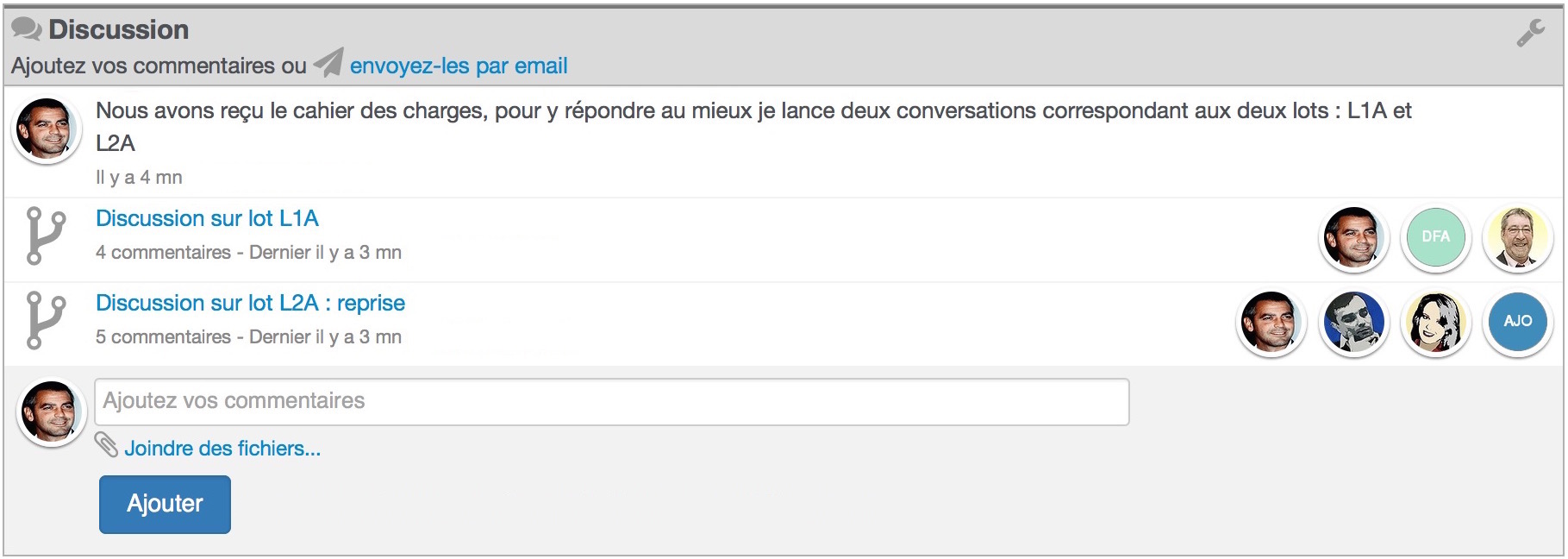Click the paperclip attachment icon

(x=106, y=444)
